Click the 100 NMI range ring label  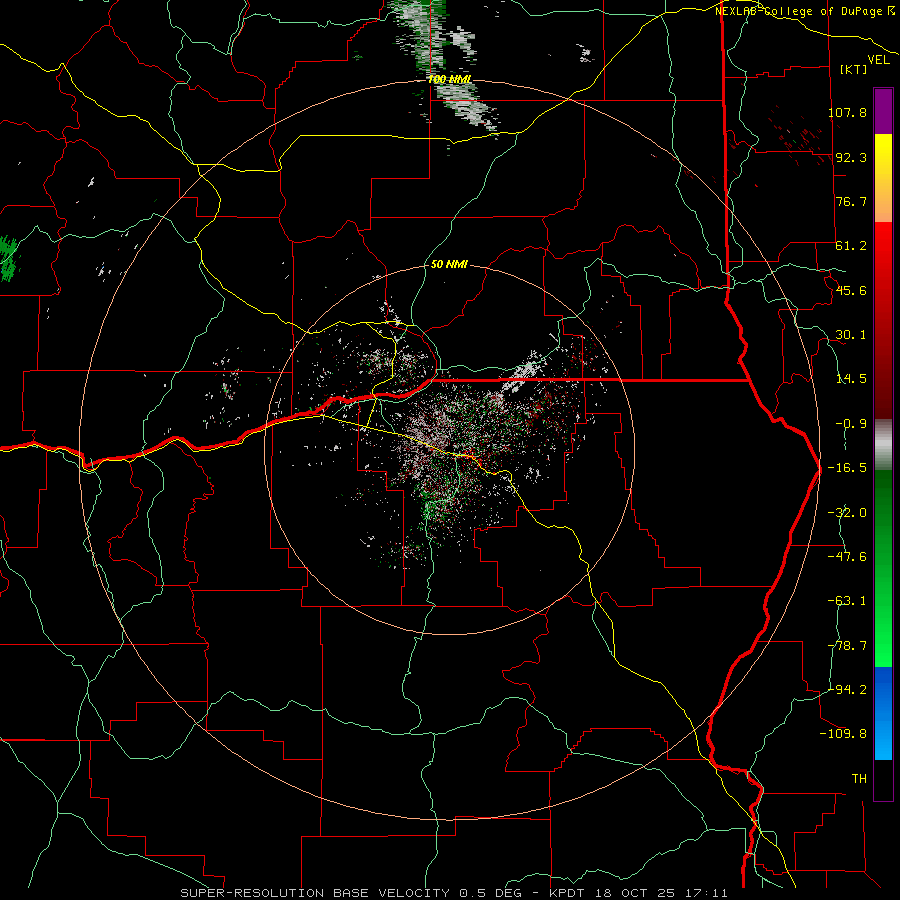coord(449,79)
